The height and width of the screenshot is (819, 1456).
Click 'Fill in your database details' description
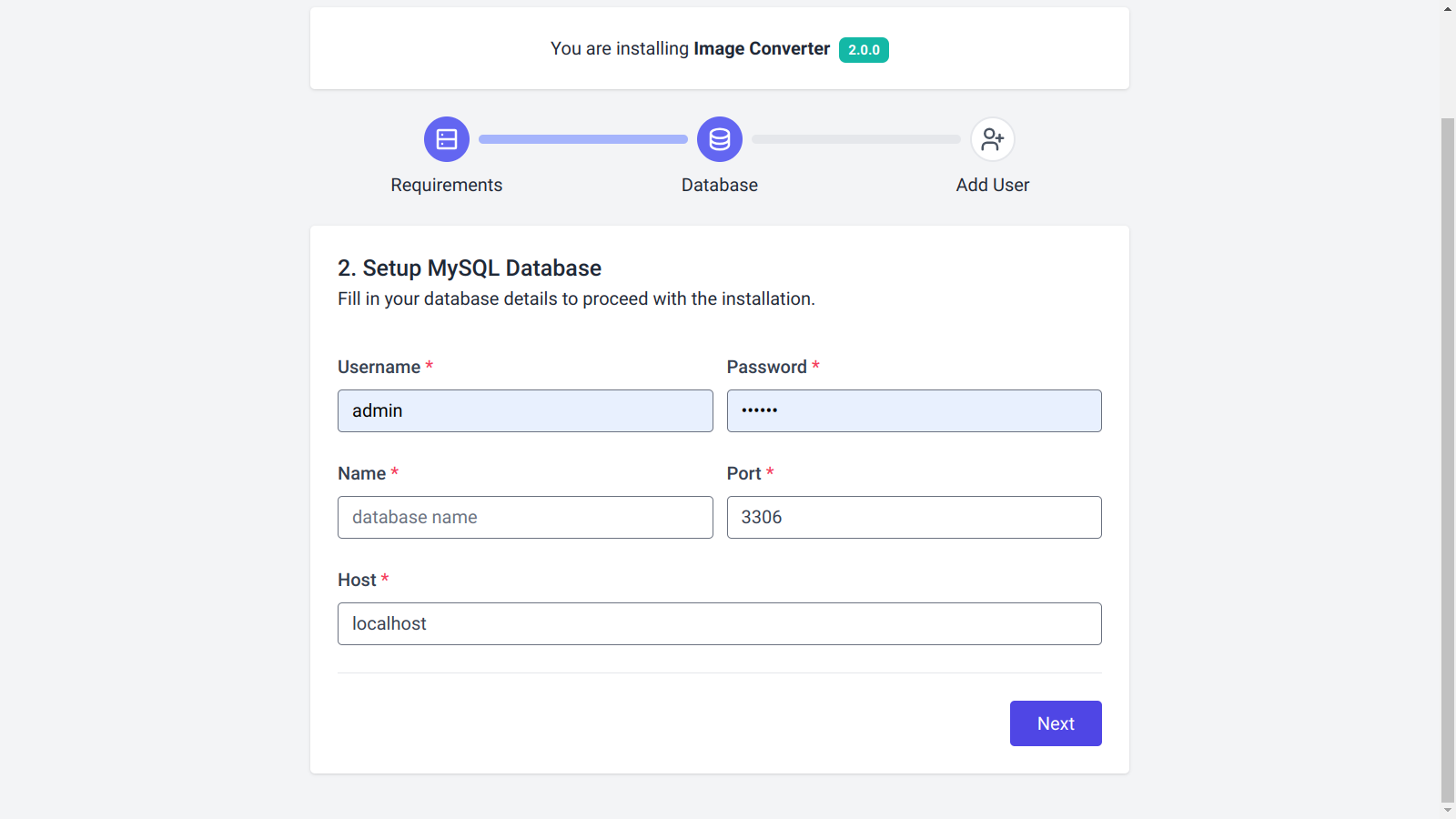click(x=576, y=298)
